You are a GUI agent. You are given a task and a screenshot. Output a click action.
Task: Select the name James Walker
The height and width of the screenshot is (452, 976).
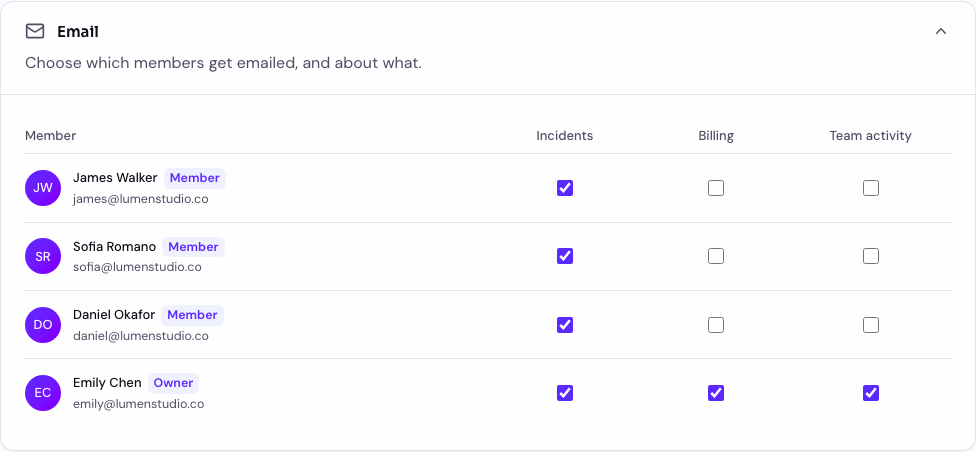[x=115, y=178]
